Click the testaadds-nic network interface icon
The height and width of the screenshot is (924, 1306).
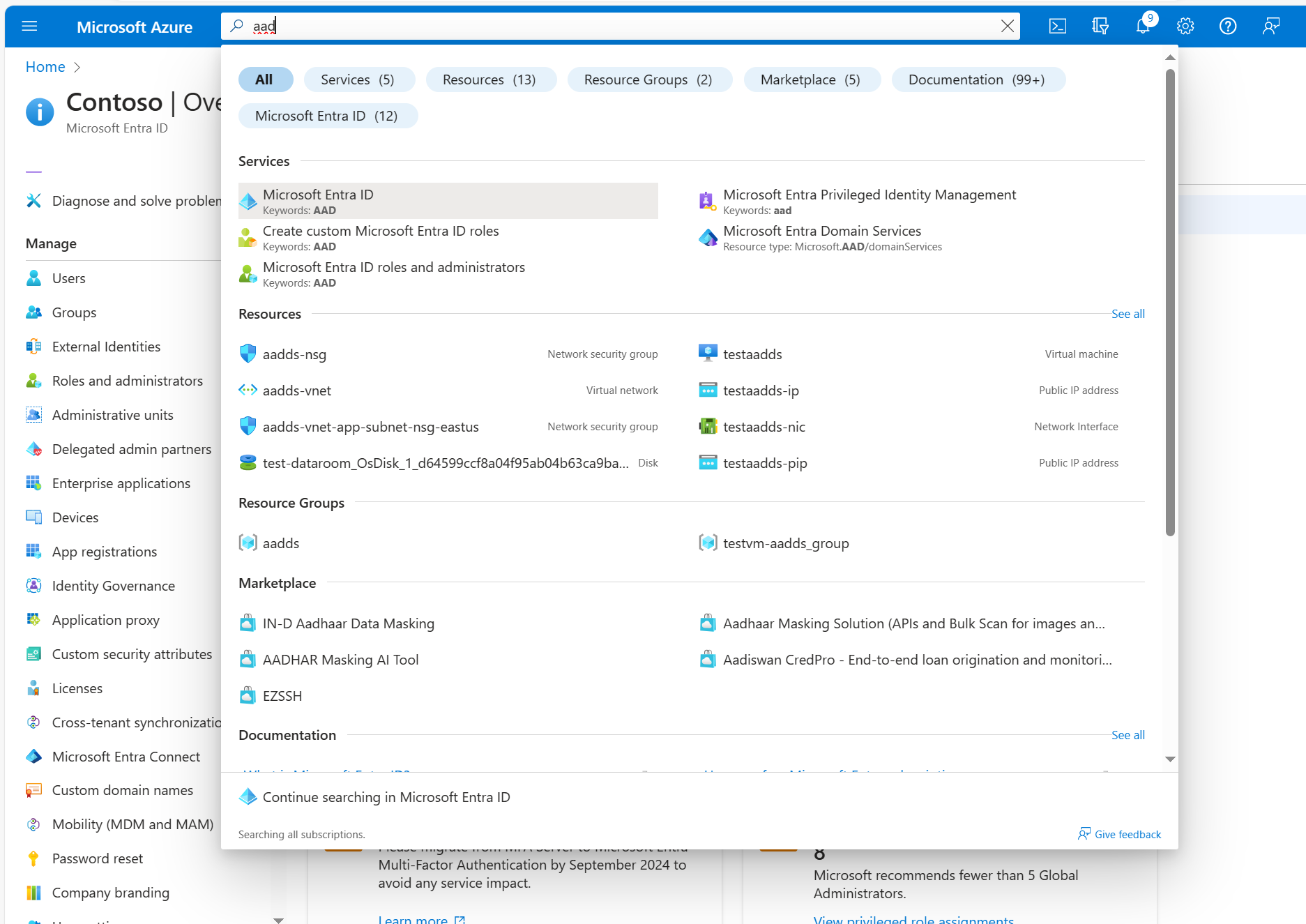pyautogui.click(x=708, y=426)
